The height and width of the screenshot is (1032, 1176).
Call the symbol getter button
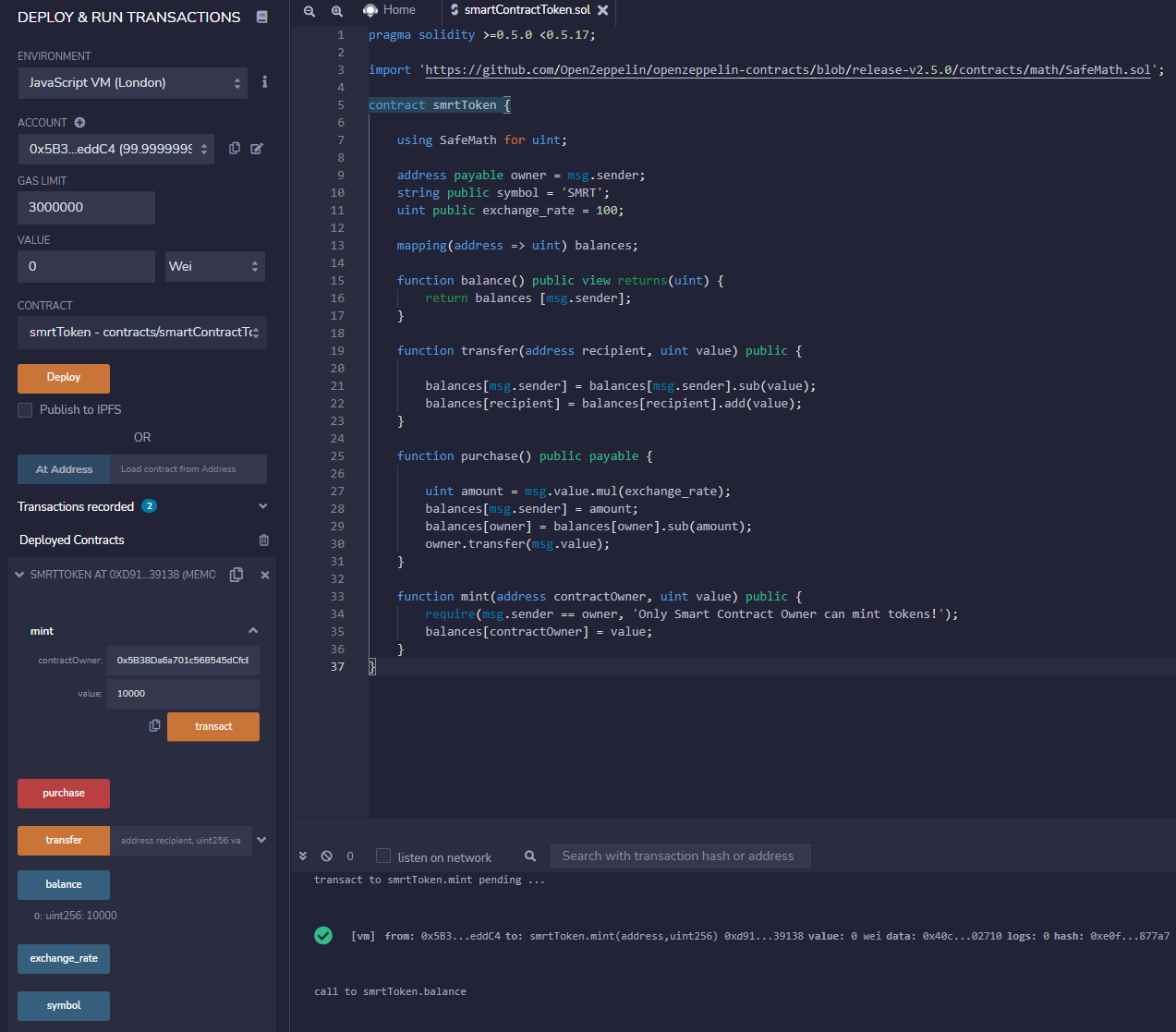point(64,1006)
